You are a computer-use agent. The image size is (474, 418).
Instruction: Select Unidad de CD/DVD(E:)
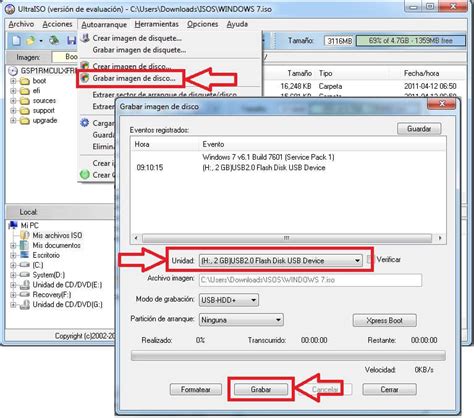[x=67, y=285]
